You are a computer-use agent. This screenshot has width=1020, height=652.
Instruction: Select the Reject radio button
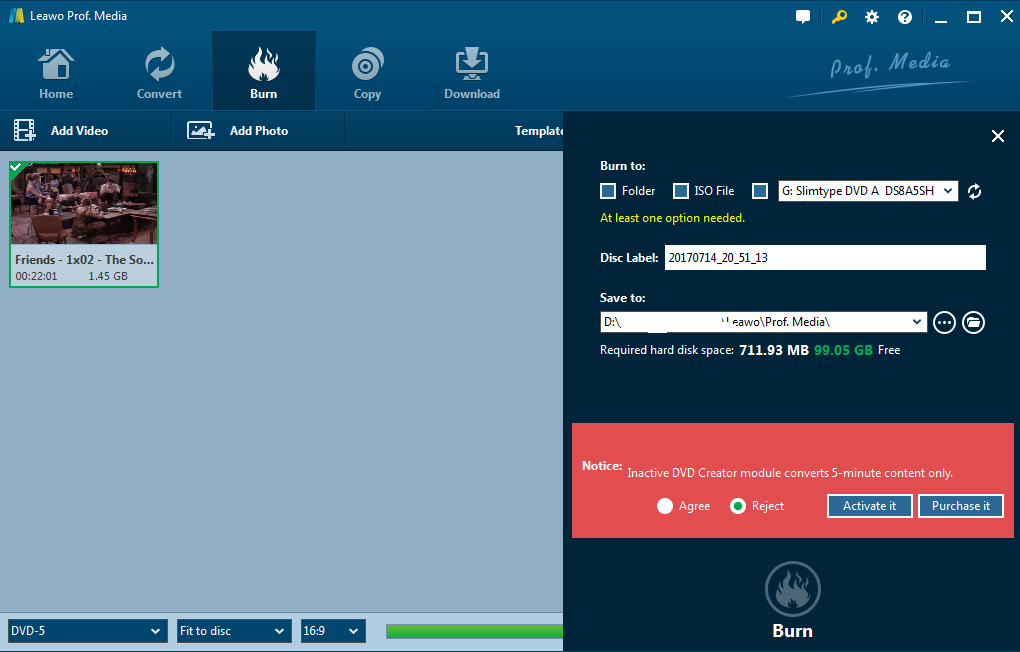coord(738,506)
